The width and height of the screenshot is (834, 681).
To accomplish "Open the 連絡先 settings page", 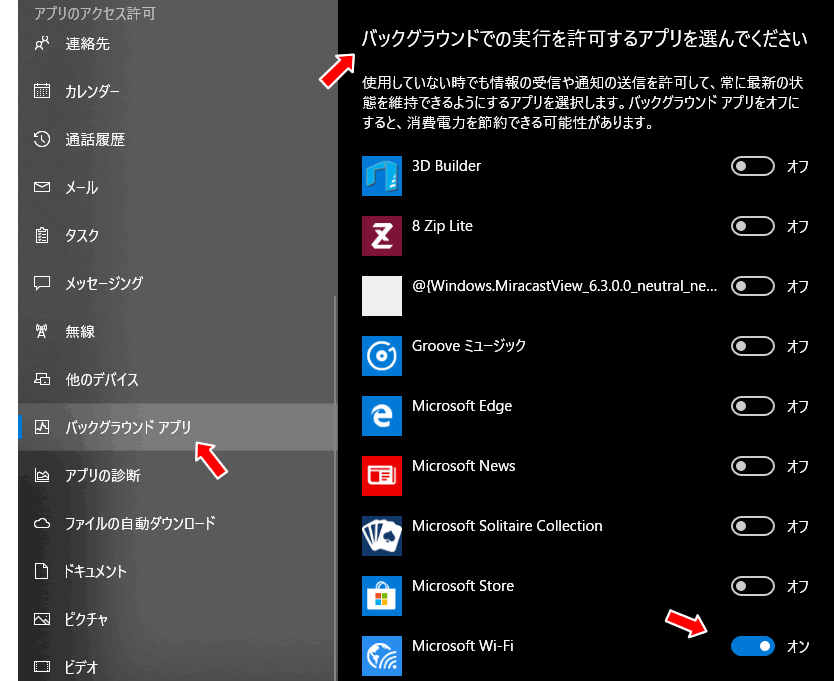I will coord(178,43).
